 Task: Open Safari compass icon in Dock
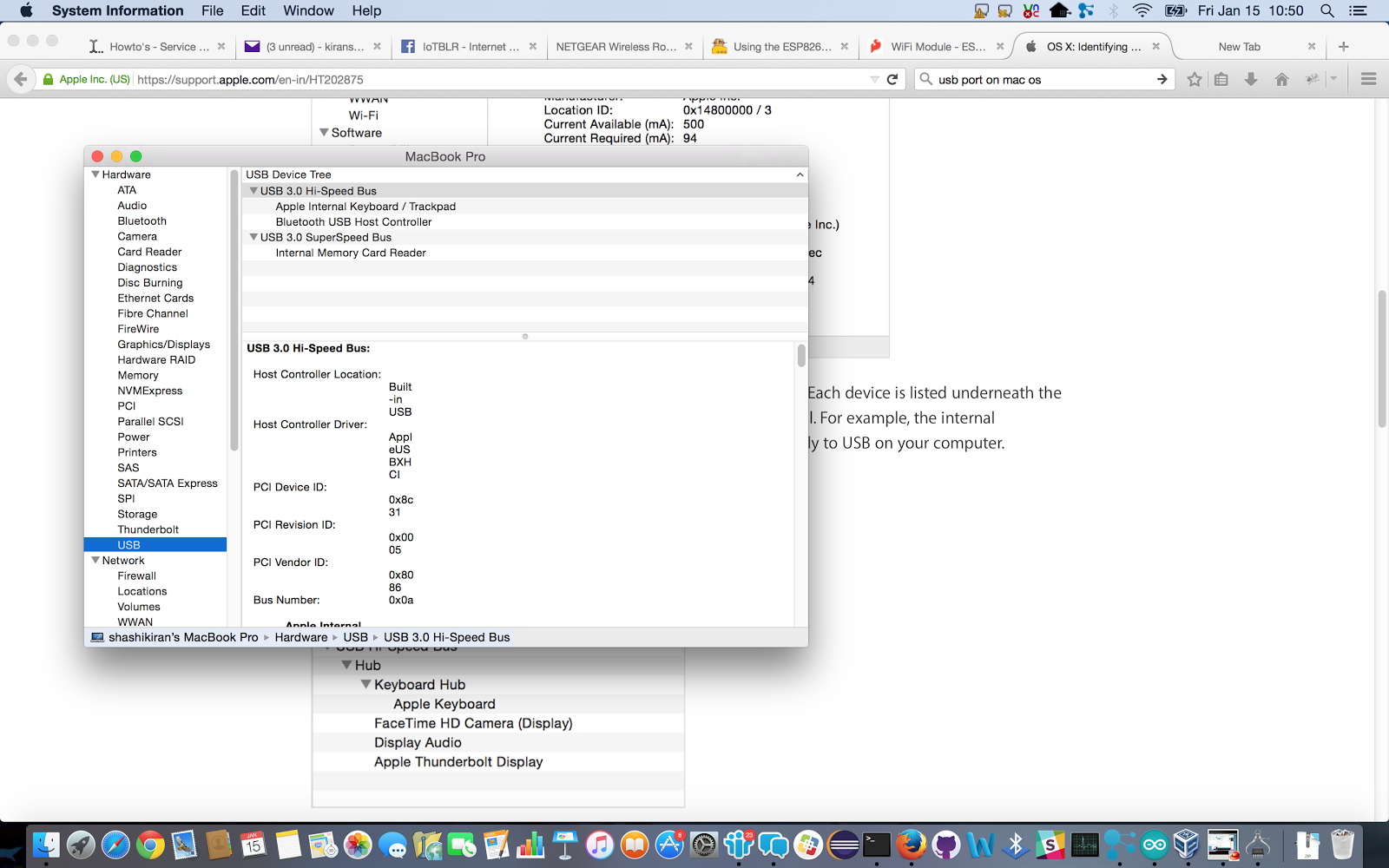(x=115, y=845)
